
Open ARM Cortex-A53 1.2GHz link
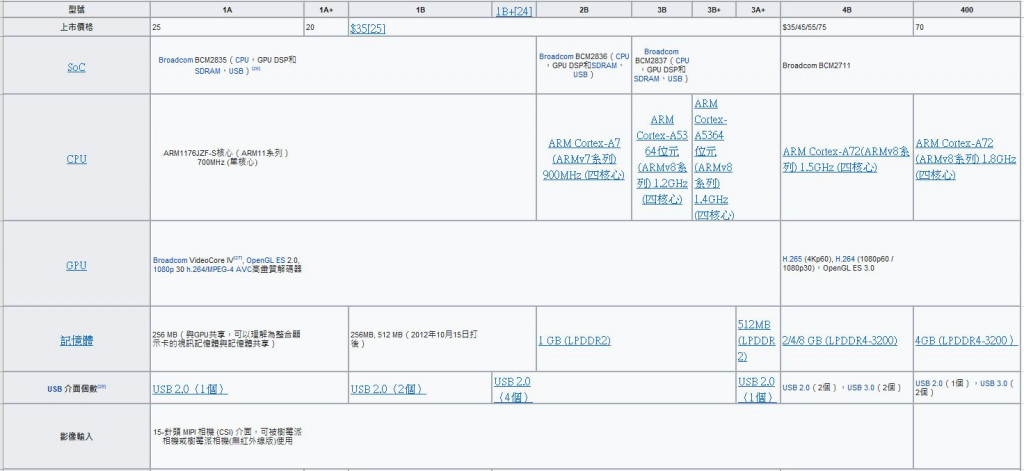coord(662,159)
